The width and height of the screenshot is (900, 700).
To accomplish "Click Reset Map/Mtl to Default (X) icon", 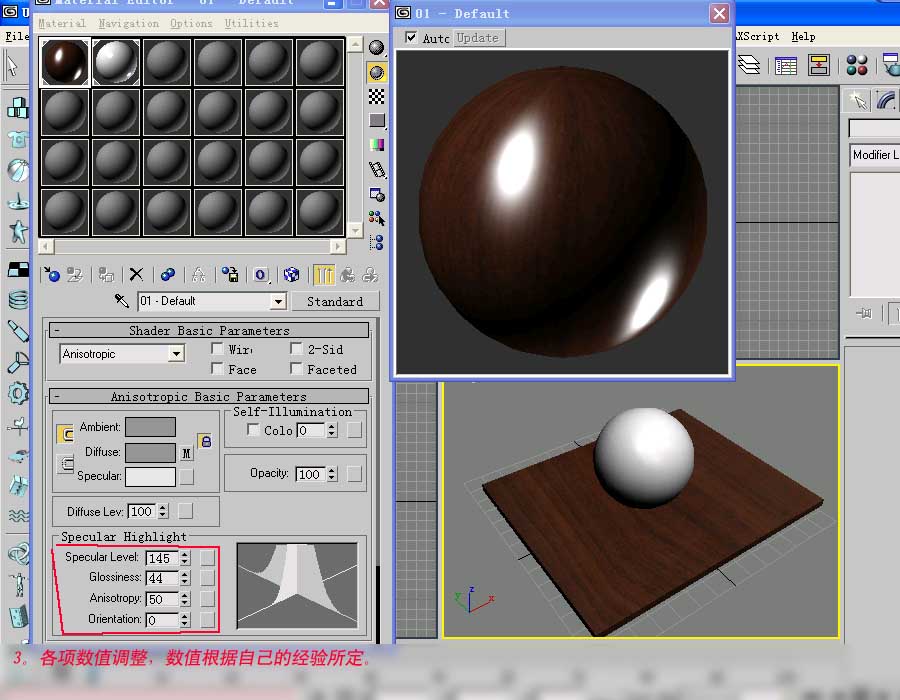I will tap(136, 274).
